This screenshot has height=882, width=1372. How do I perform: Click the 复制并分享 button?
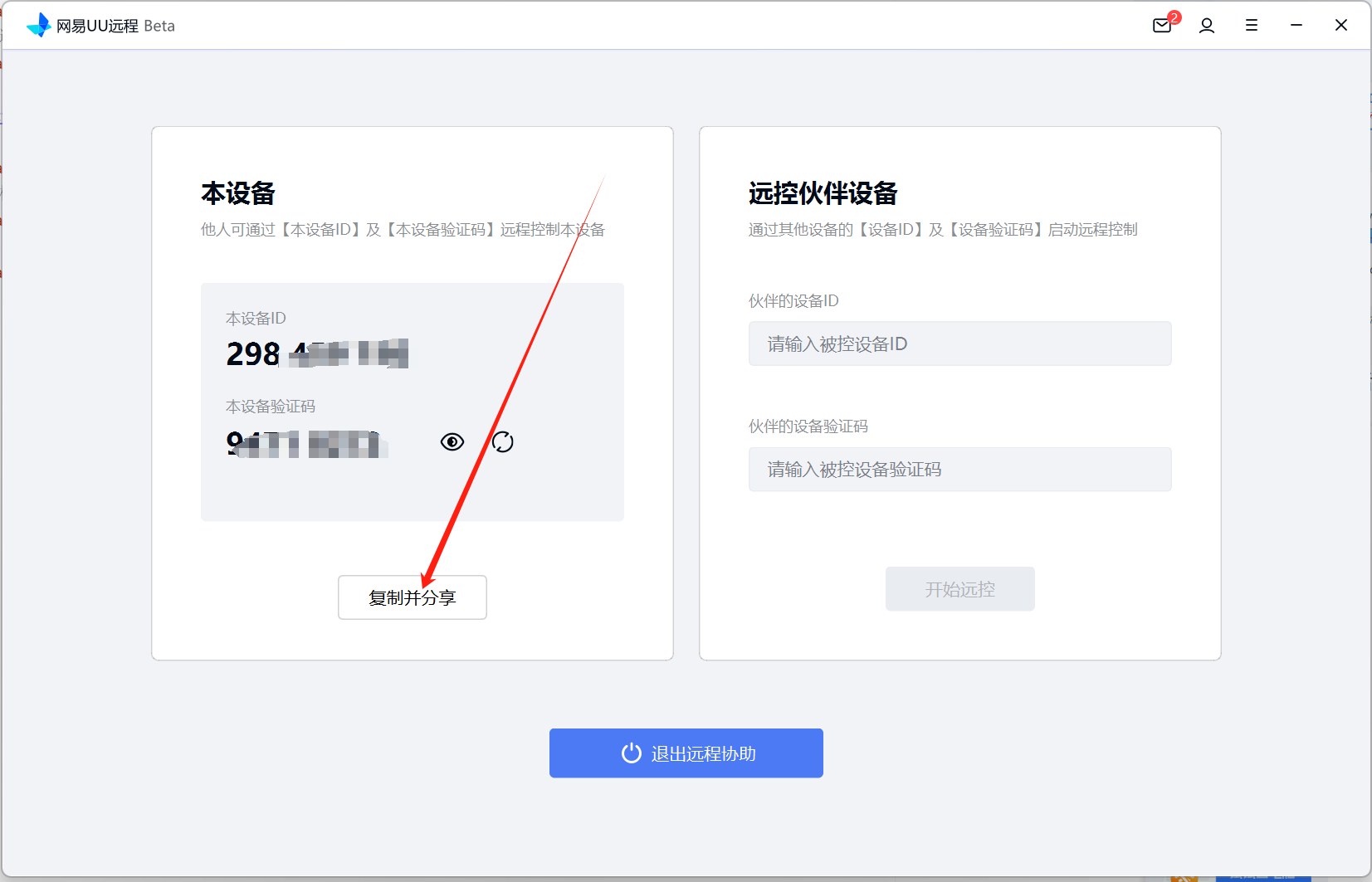click(413, 597)
